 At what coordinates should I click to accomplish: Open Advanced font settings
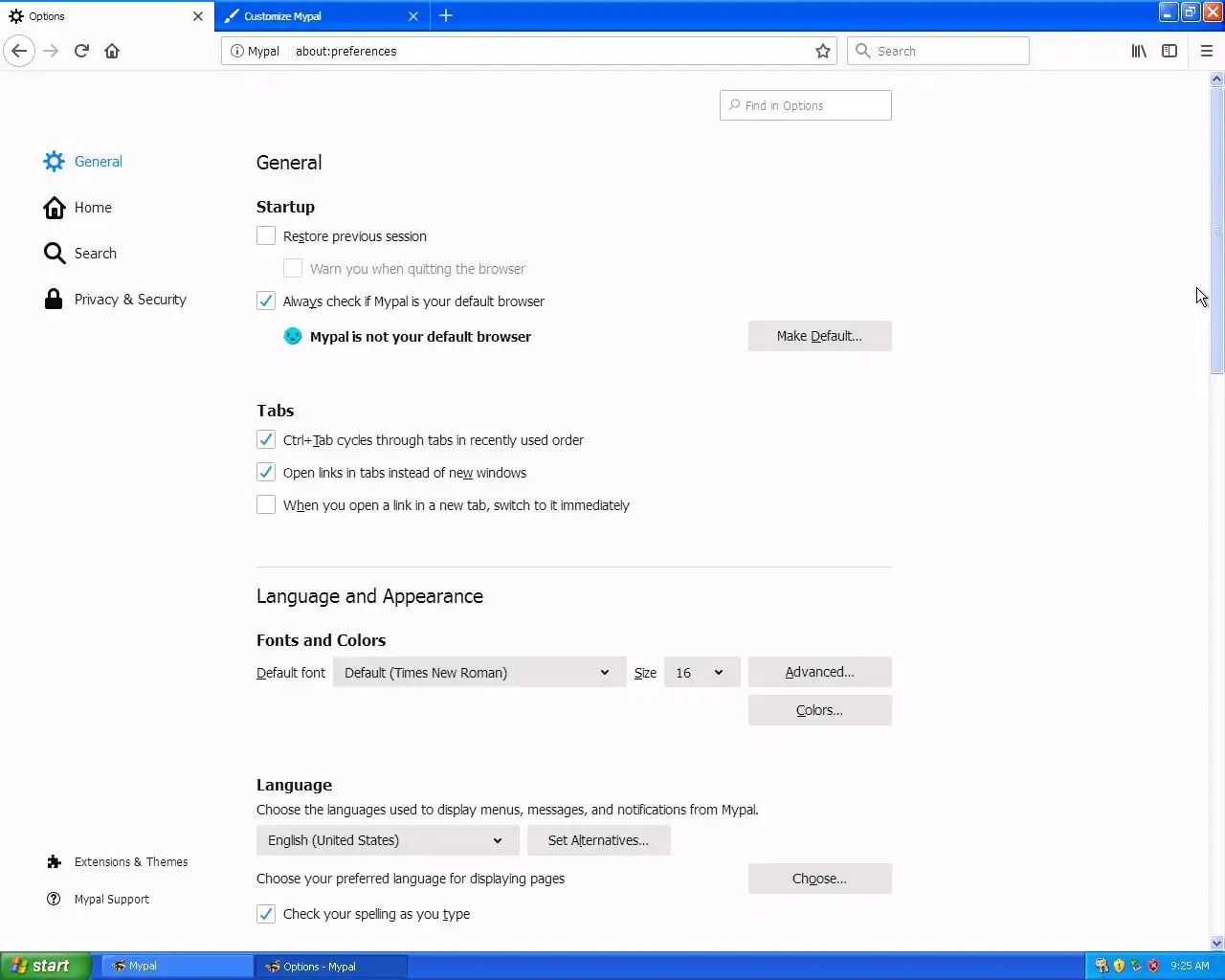point(819,672)
